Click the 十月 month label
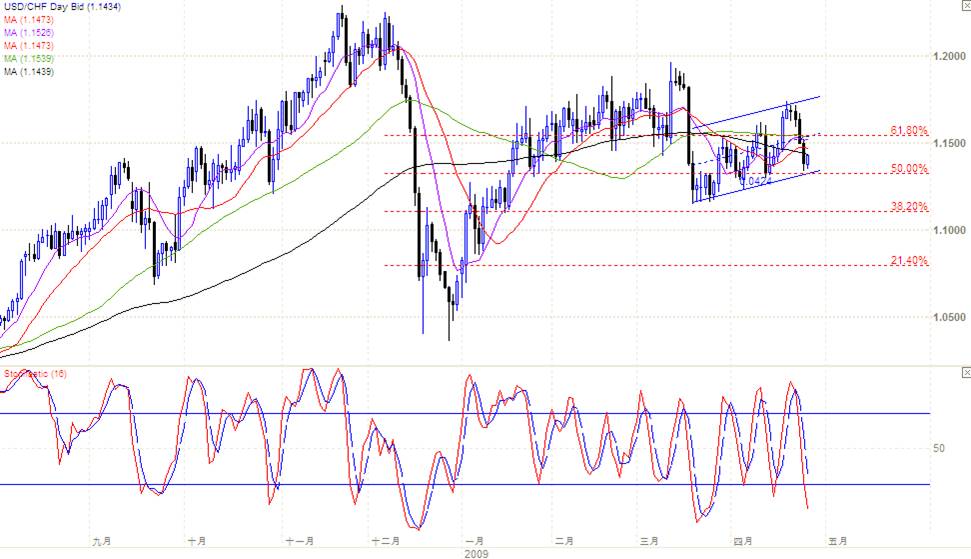The image size is (971, 559). tap(197, 541)
